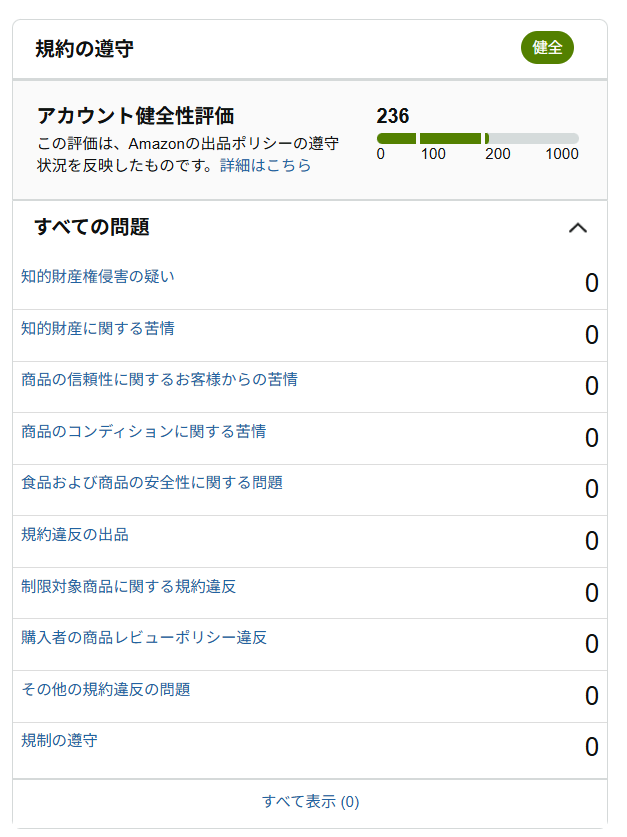Open 知的財産権侵害の疑い issue link
The image size is (627, 837).
pyautogui.click(x=98, y=276)
